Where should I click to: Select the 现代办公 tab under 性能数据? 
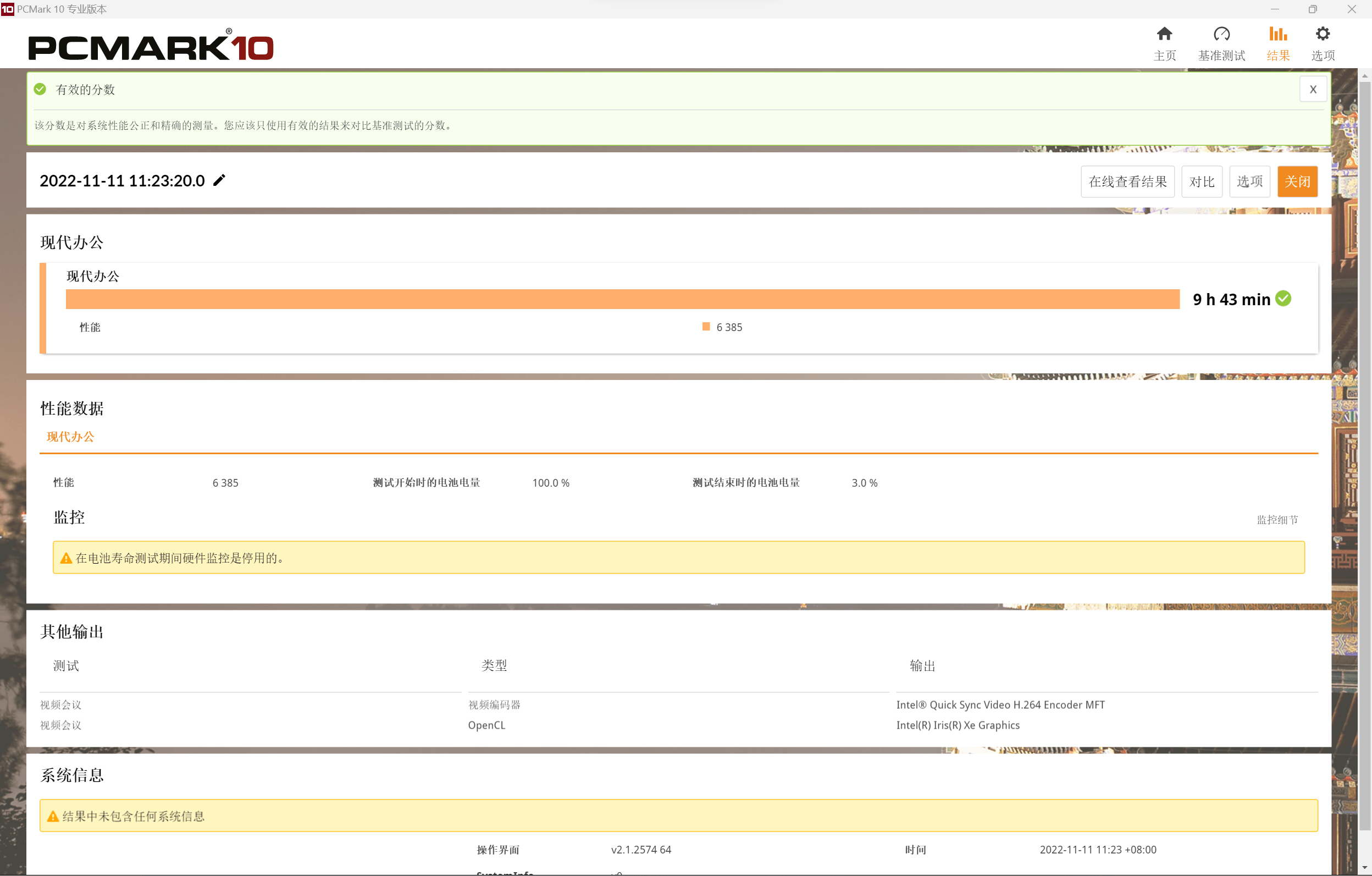coord(70,437)
